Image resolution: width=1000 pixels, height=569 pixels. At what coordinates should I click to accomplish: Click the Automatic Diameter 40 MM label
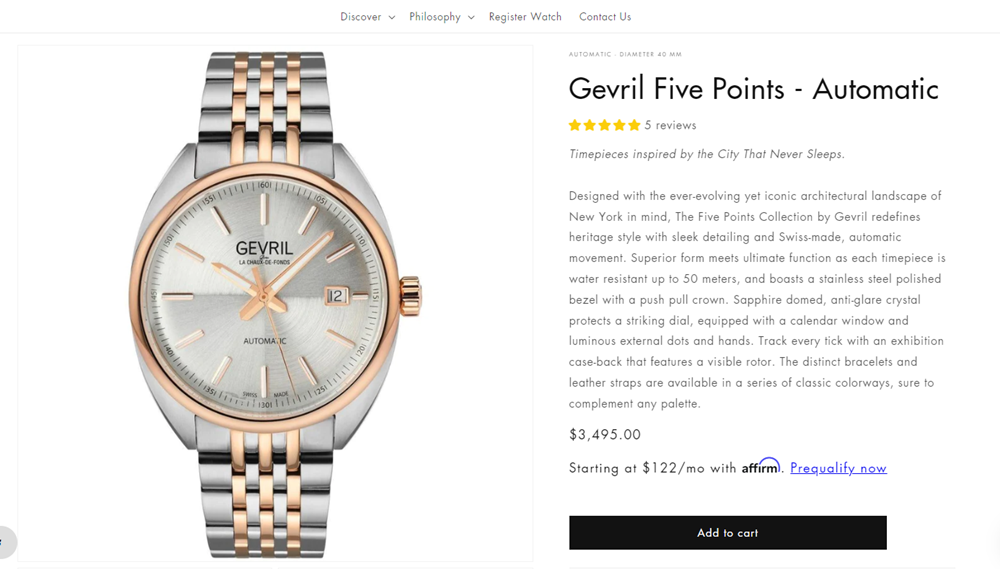point(625,54)
